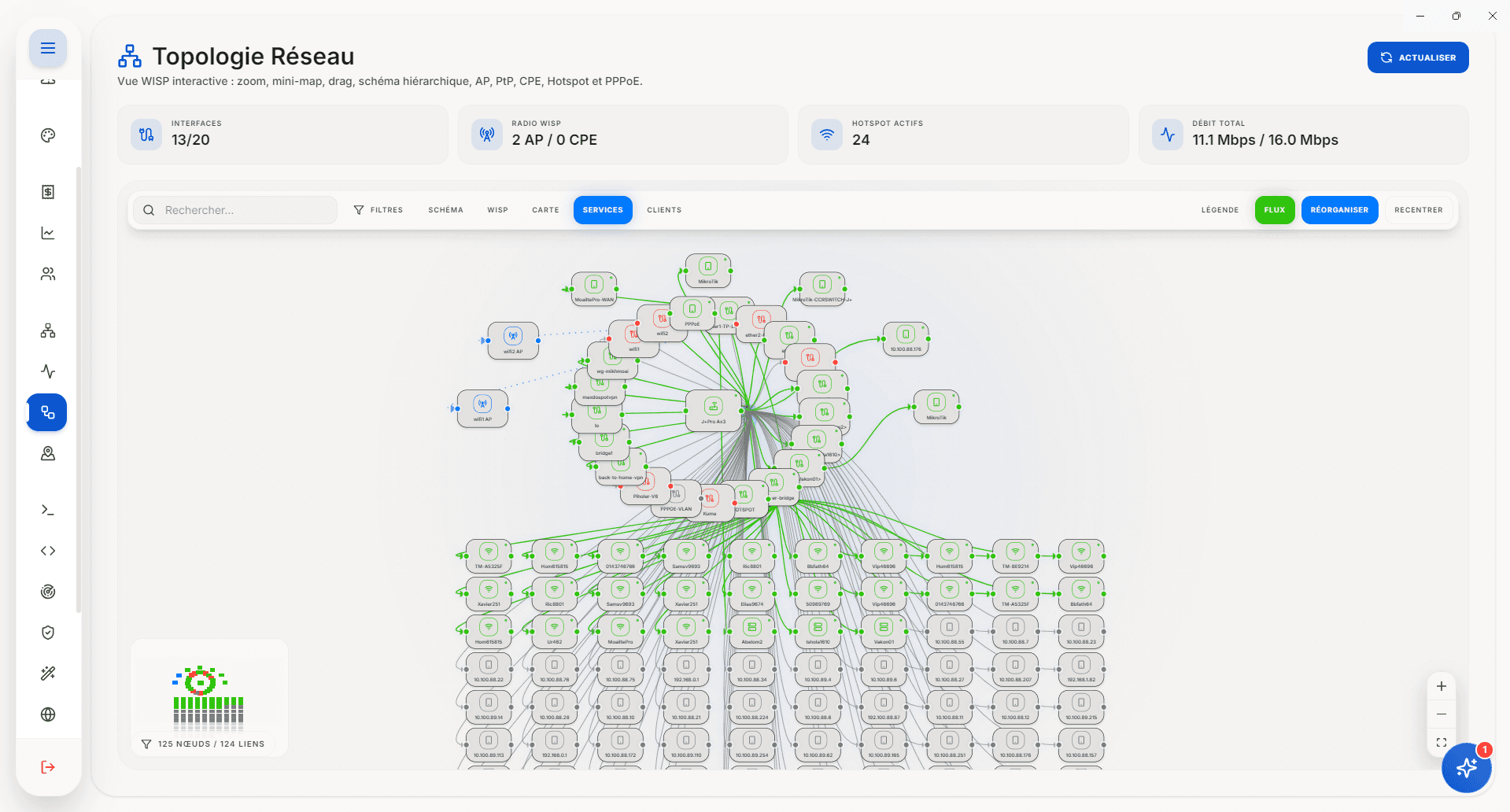Open the activity pulse icon in sidebar
The height and width of the screenshot is (812, 1510).
[48, 371]
